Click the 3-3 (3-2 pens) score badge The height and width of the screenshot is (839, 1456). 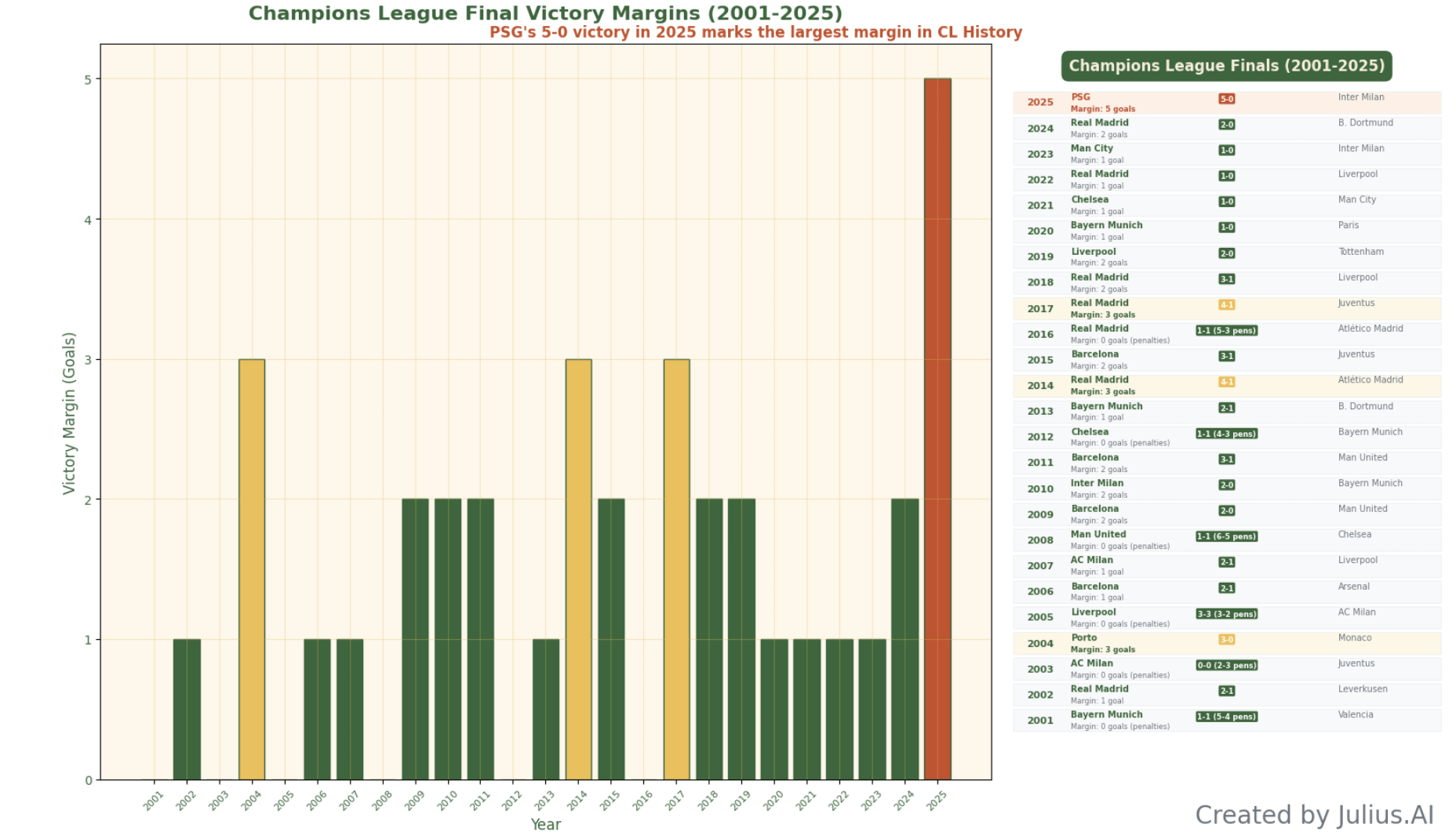(1226, 614)
